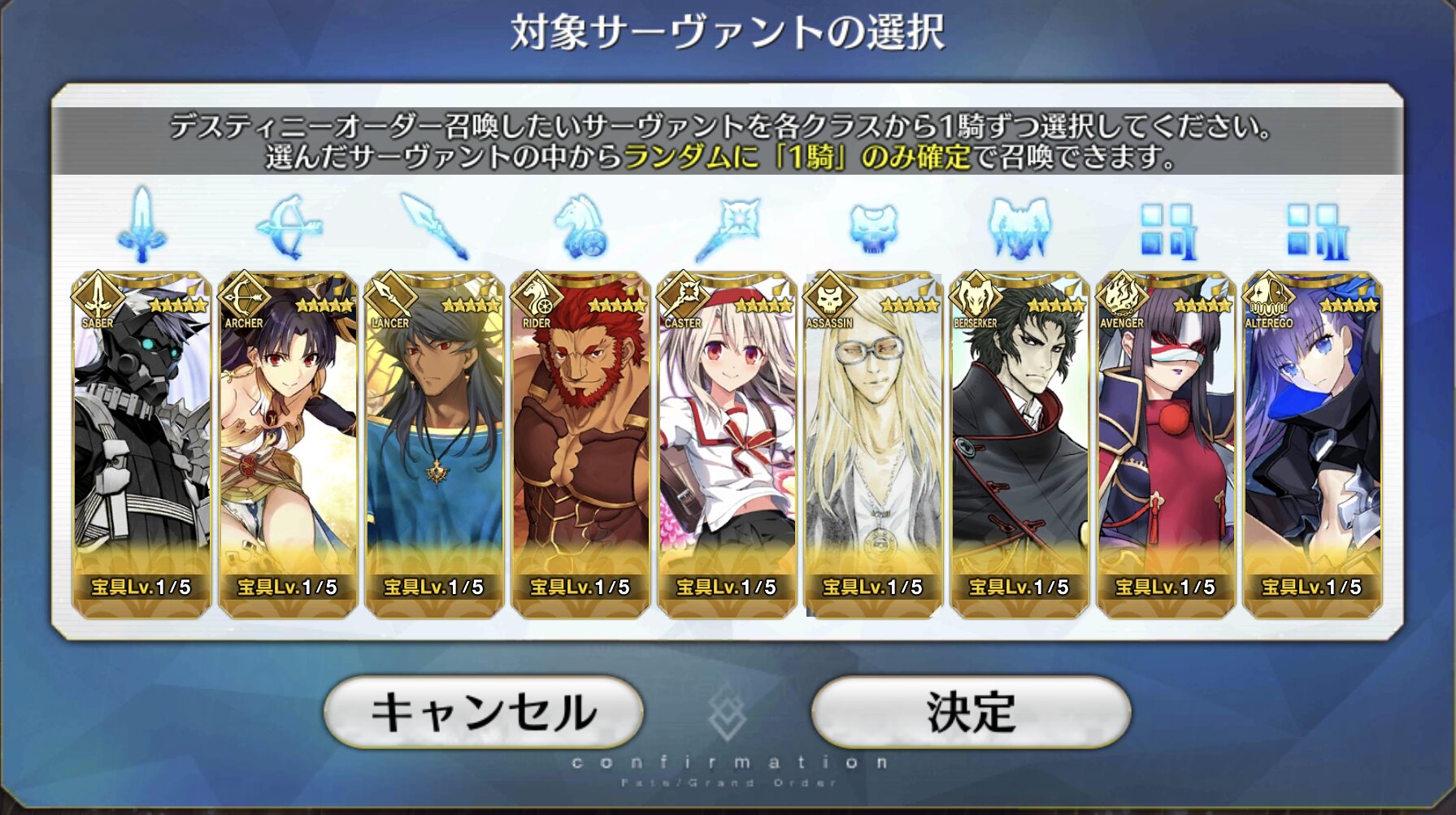Choose the ALTEREGO servant card
This screenshot has width=1456, height=815.
pyautogui.click(x=1312, y=444)
